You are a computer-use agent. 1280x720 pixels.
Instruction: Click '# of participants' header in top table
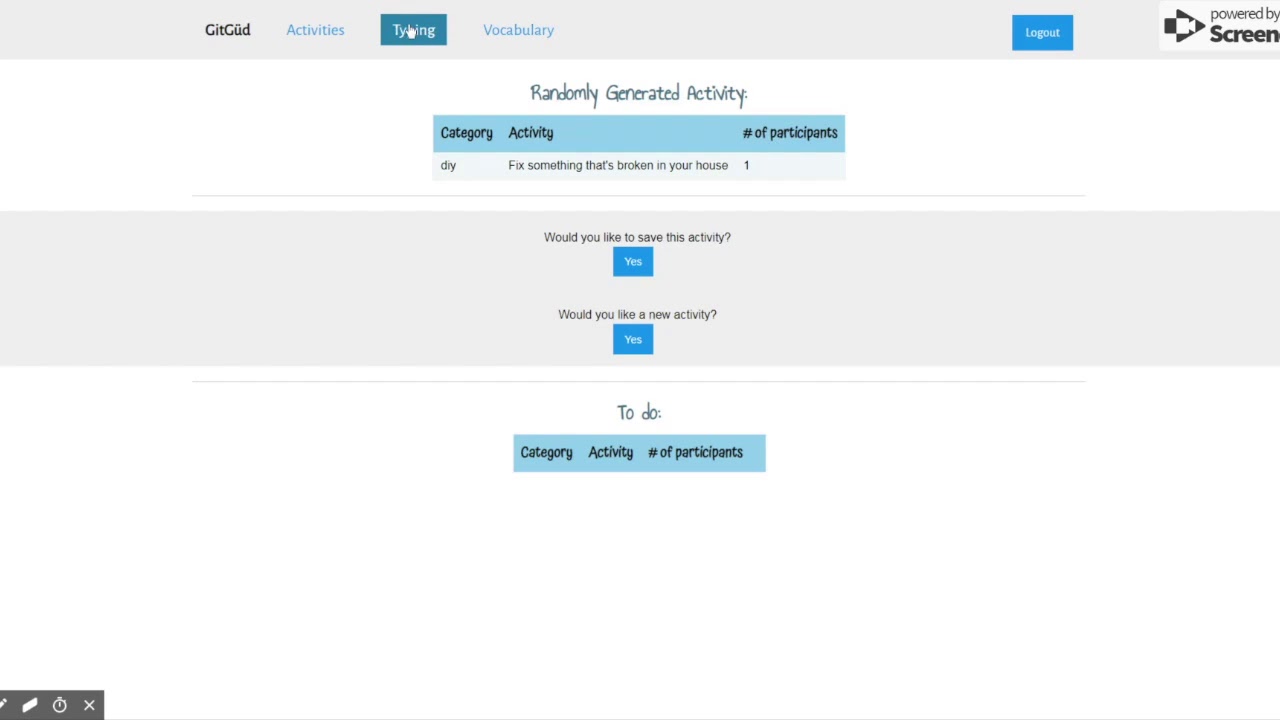(790, 133)
